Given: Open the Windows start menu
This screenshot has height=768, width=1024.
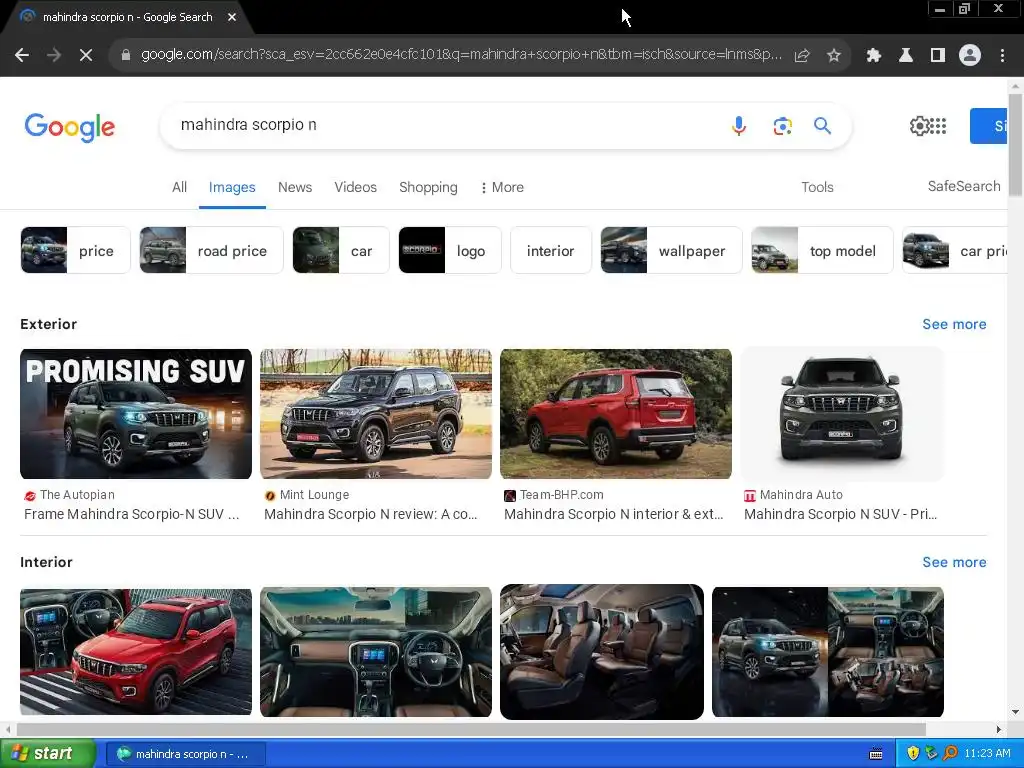Looking at the screenshot, I should tap(48, 754).
